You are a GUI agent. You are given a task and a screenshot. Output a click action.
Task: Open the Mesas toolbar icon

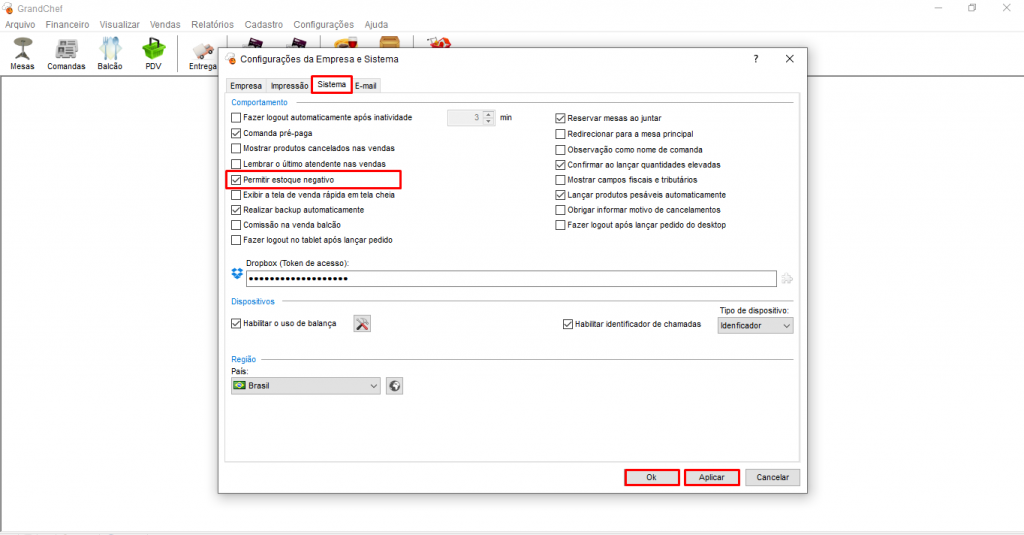tap(22, 52)
